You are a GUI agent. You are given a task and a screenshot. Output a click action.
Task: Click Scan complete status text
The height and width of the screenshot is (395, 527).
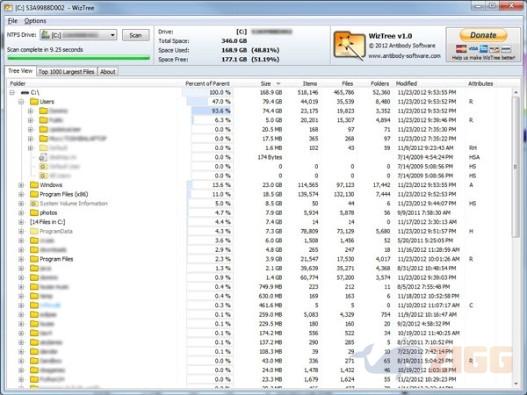point(45,50)
